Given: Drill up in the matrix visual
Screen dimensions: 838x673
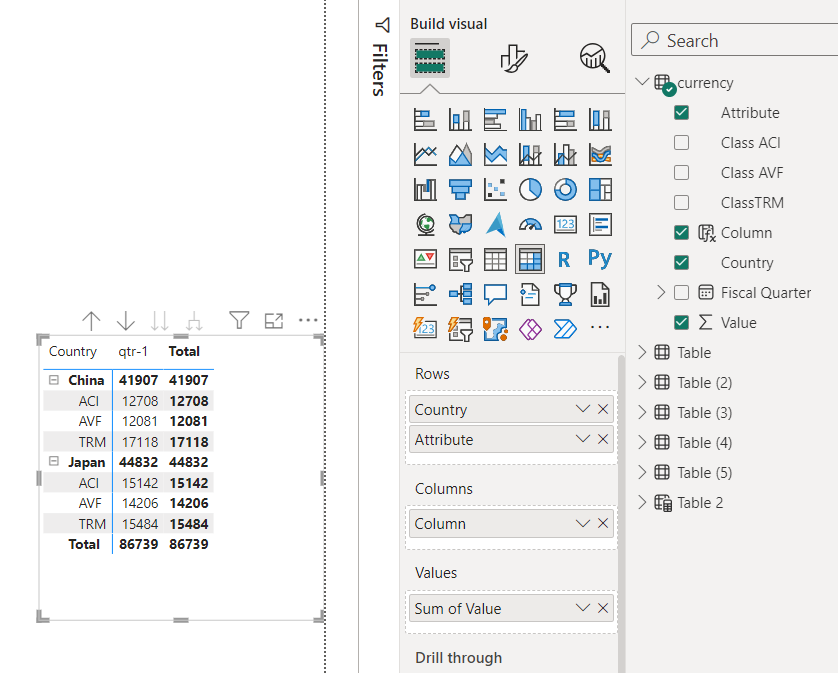Looking at the screenshot, I should tap(91, 321).
